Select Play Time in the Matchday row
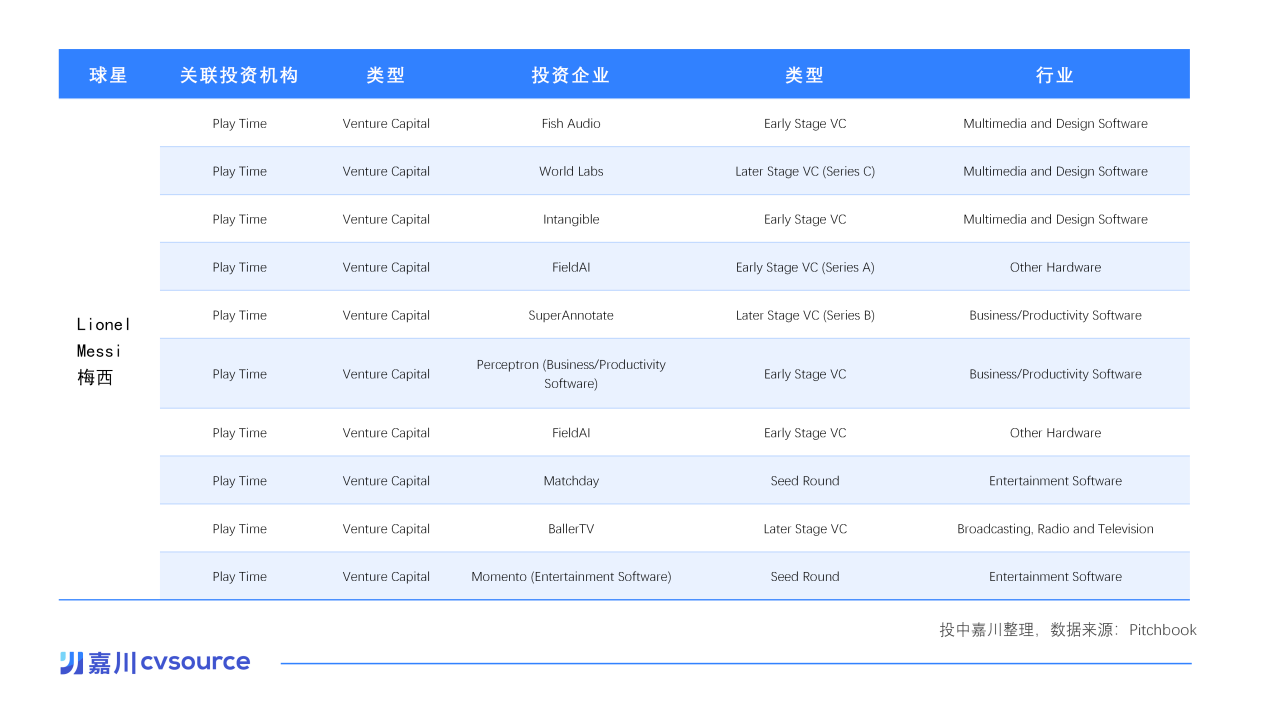The height and width of the screenshot is (712, 1265). 239,481
